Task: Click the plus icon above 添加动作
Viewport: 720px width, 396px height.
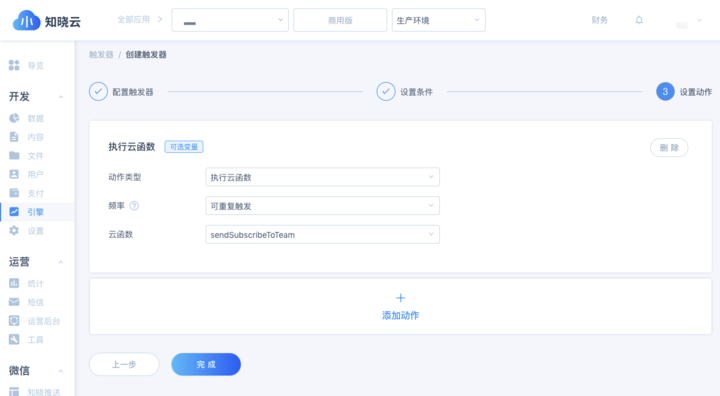Action: coord(400,298)
